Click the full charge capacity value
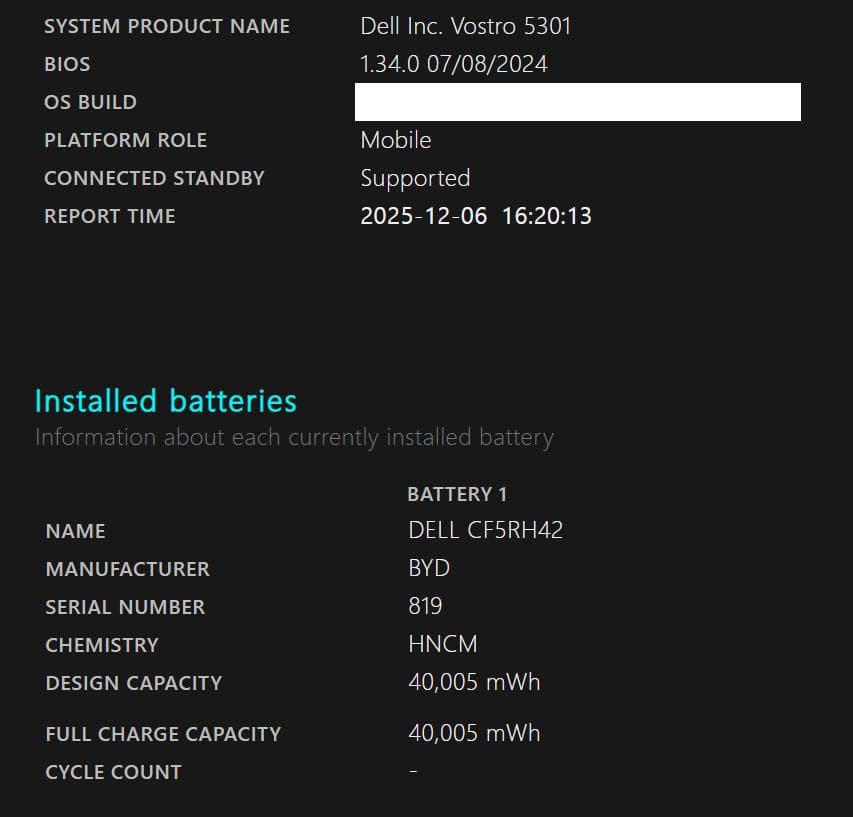853x817 pixels. pyautogui.click(x=472, y=733)
